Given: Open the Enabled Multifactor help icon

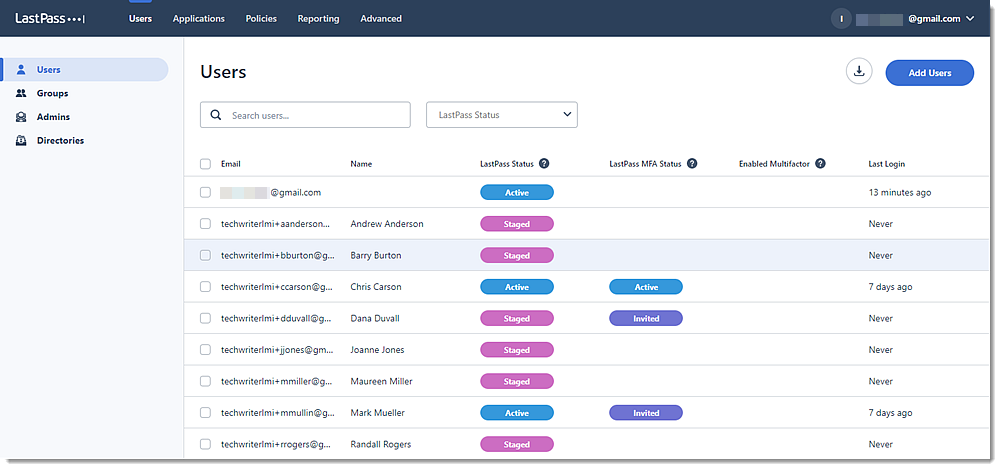Looking at the screenshot, I should point(820,163).
